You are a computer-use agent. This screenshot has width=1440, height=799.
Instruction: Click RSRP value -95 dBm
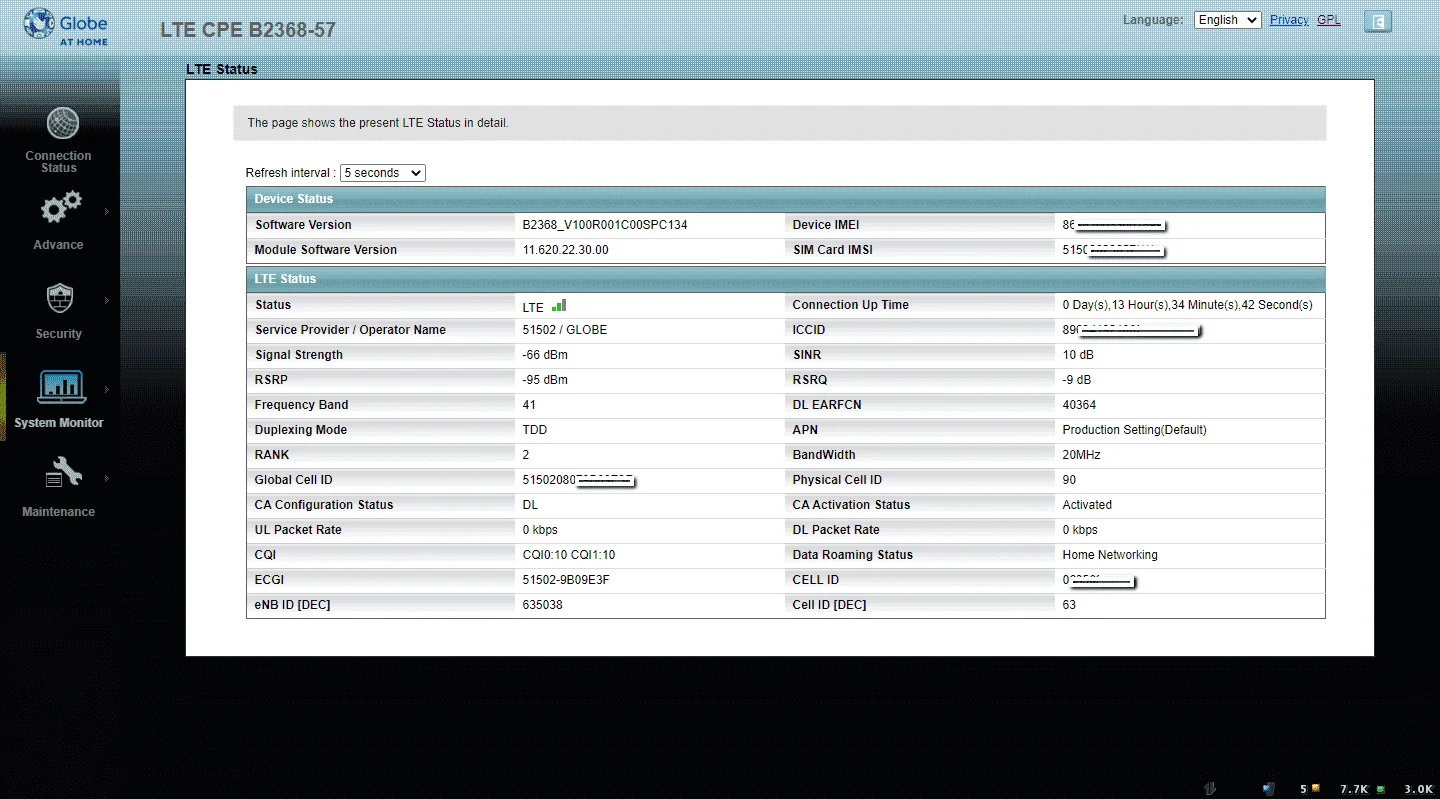[x=545, y=380]
